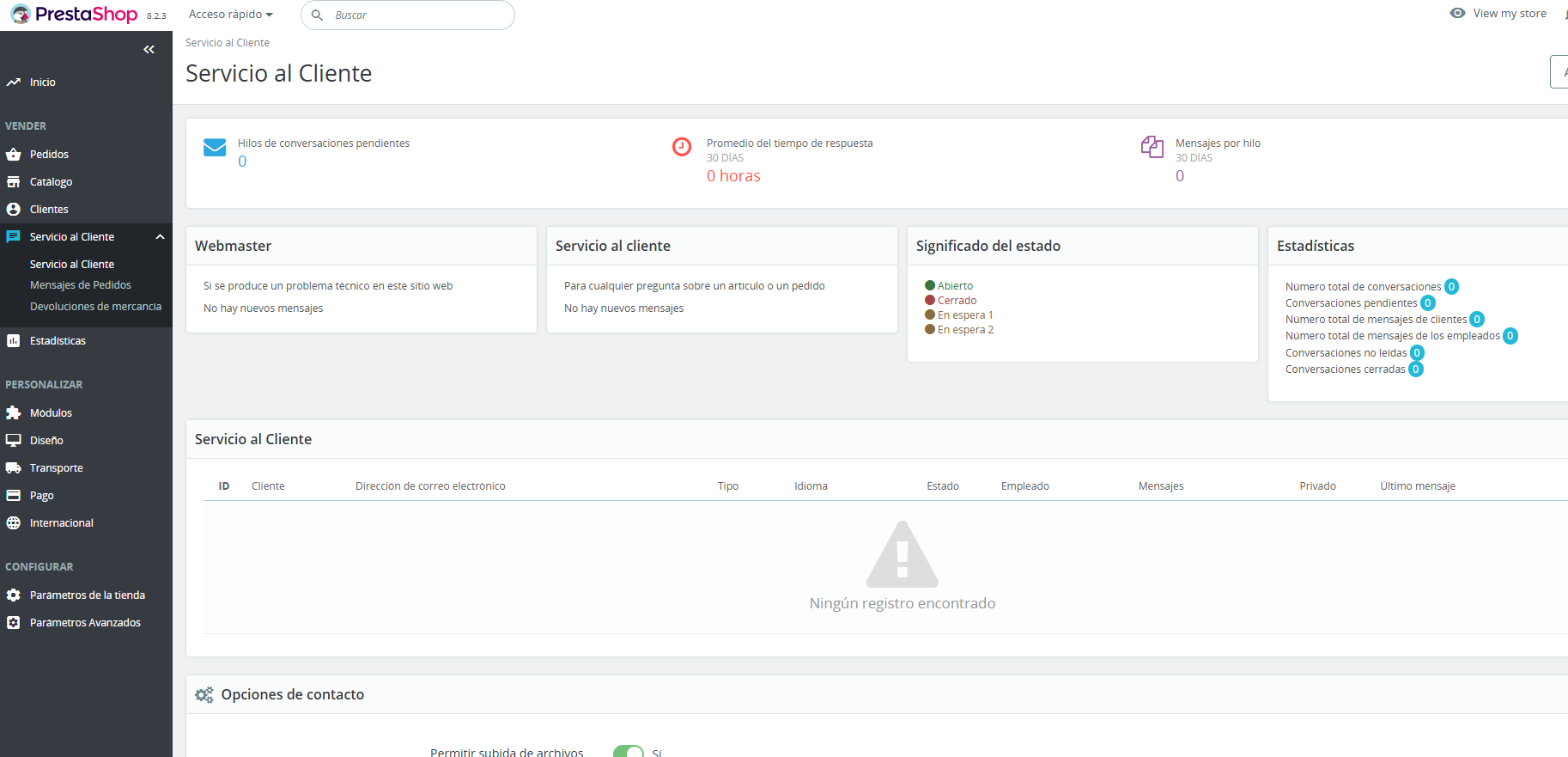
Task: Click the Catalogo store icon
Action: 14,182
